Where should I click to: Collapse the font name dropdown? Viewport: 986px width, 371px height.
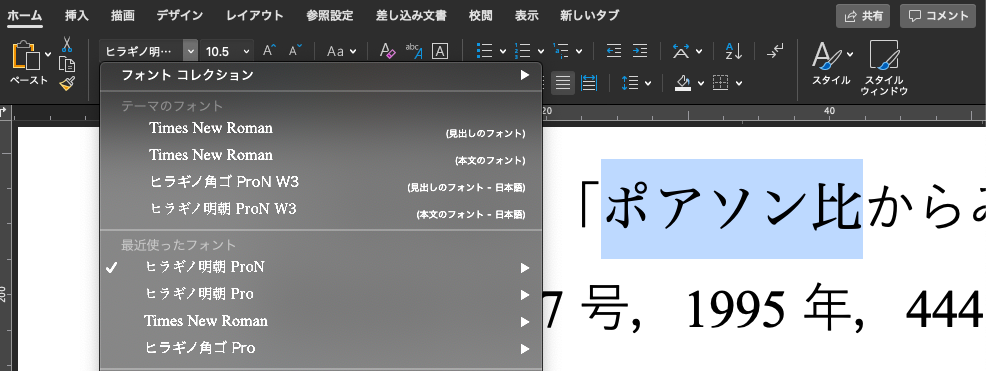coord(191,51)
